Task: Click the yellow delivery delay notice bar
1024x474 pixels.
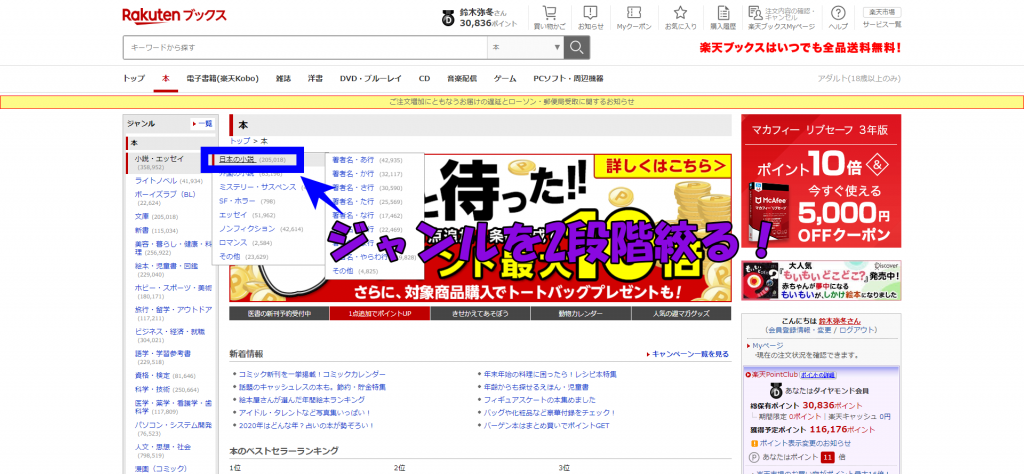Action: [x=511, y=102]
